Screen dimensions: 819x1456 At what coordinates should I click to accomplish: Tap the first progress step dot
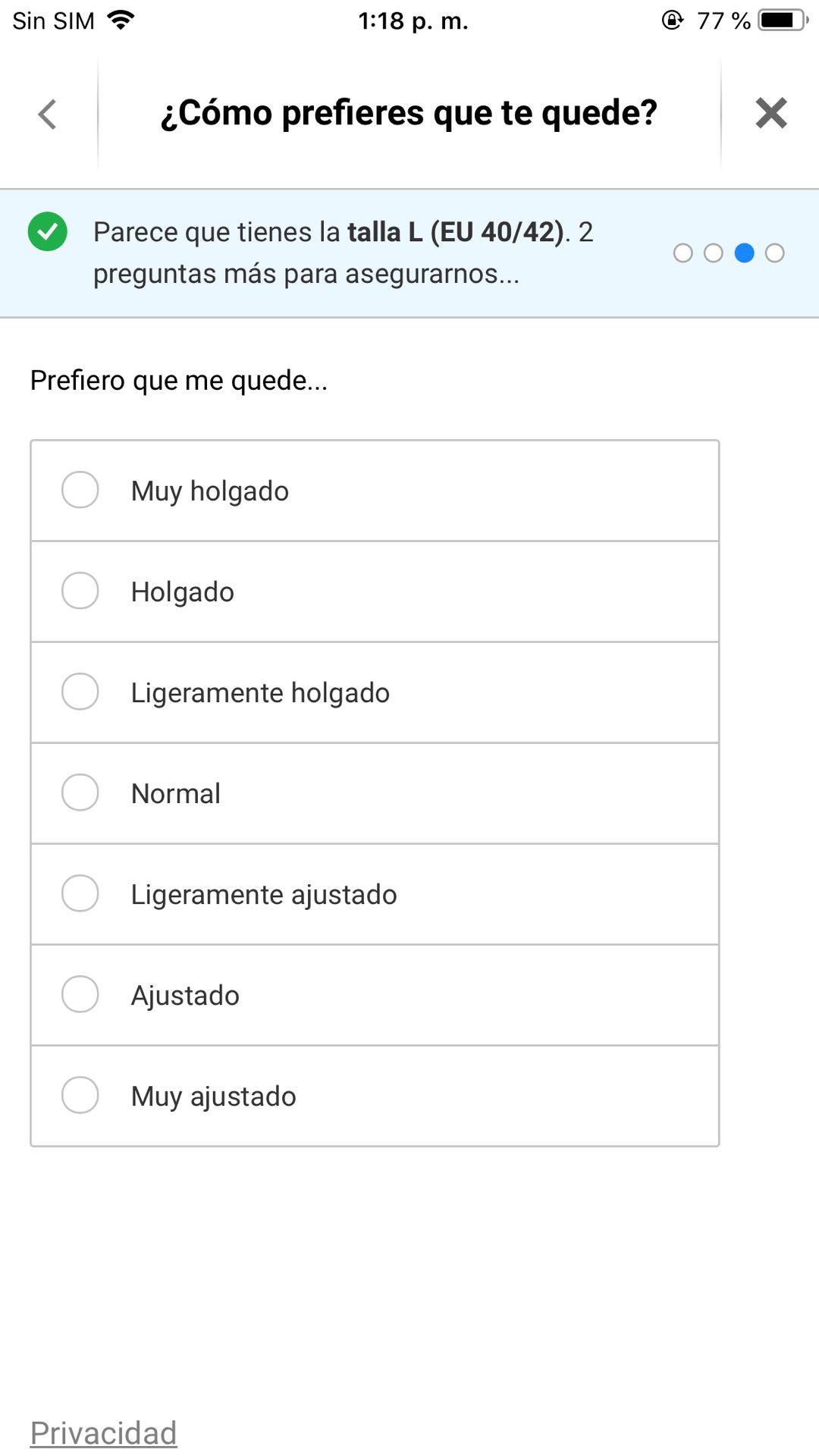pos(682,253)
